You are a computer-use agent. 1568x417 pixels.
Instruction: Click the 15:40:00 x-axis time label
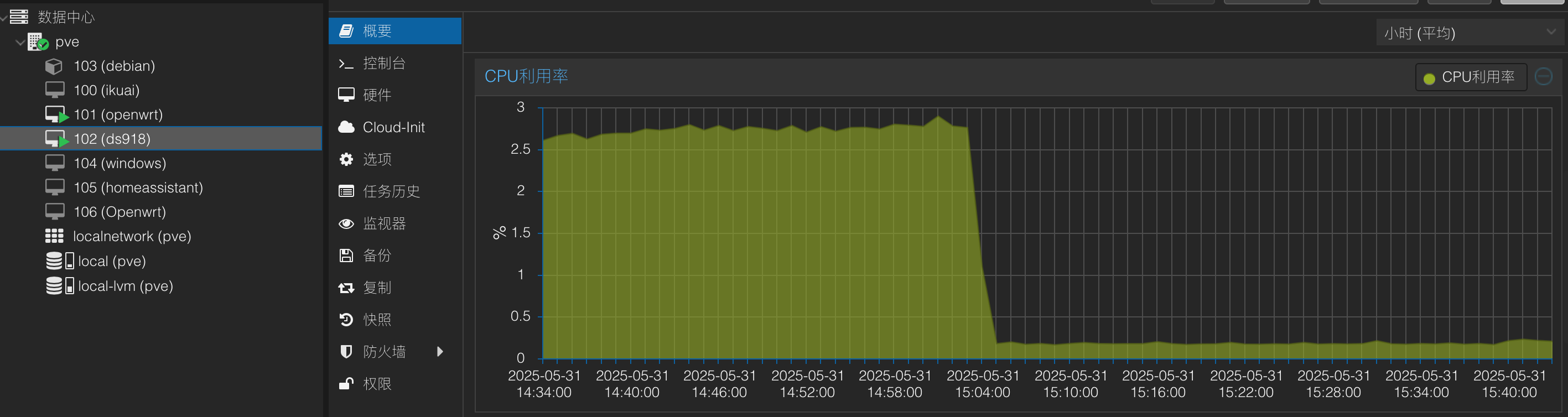[x=1509, y=384]
